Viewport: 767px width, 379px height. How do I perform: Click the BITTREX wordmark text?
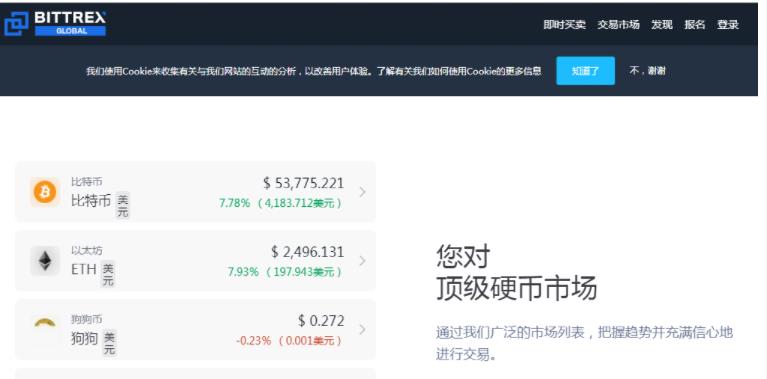coord(70,18)
